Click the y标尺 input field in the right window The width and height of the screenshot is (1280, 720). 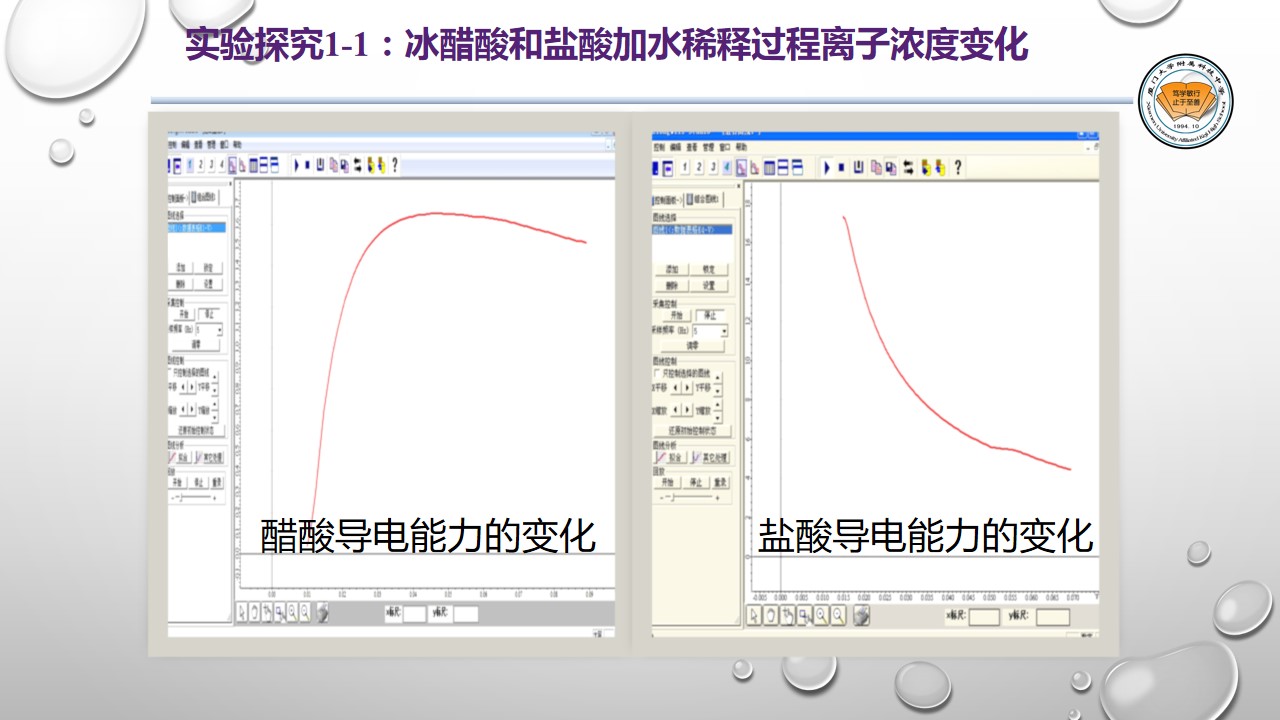click(x=1053, y=617)
